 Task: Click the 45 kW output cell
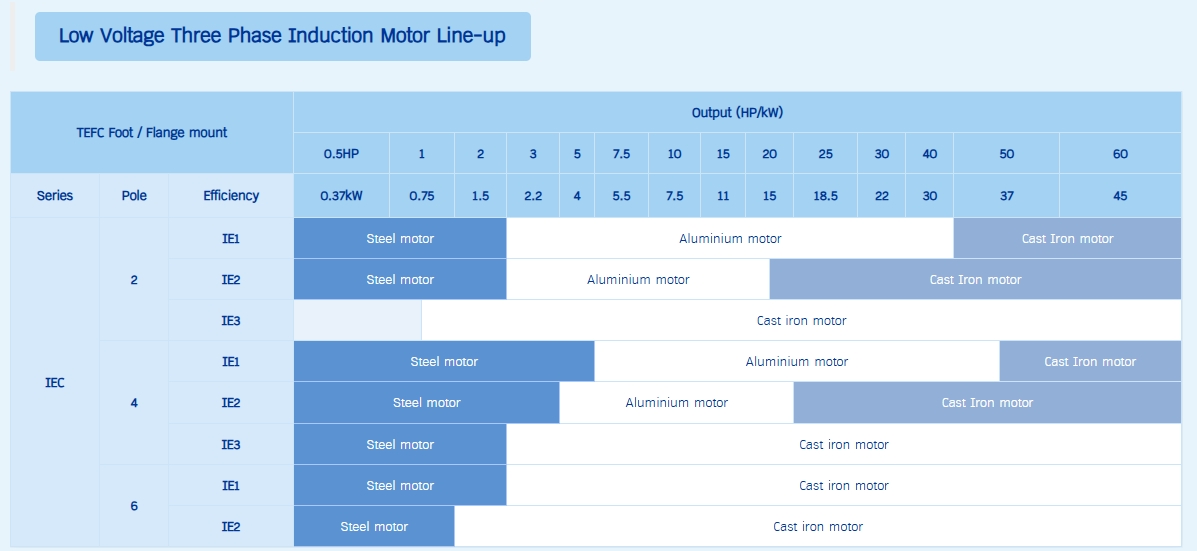1120,196
